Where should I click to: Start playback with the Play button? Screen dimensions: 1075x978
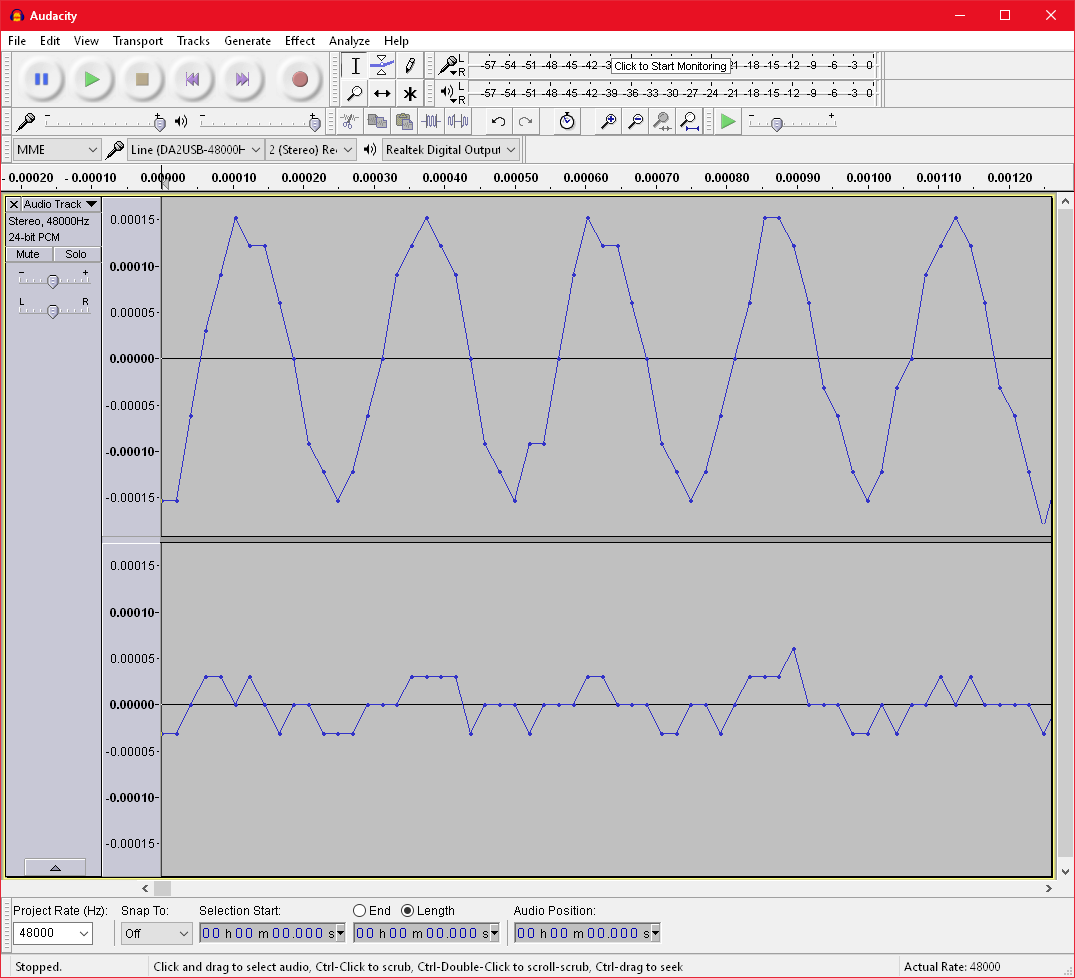click(92, 80)
